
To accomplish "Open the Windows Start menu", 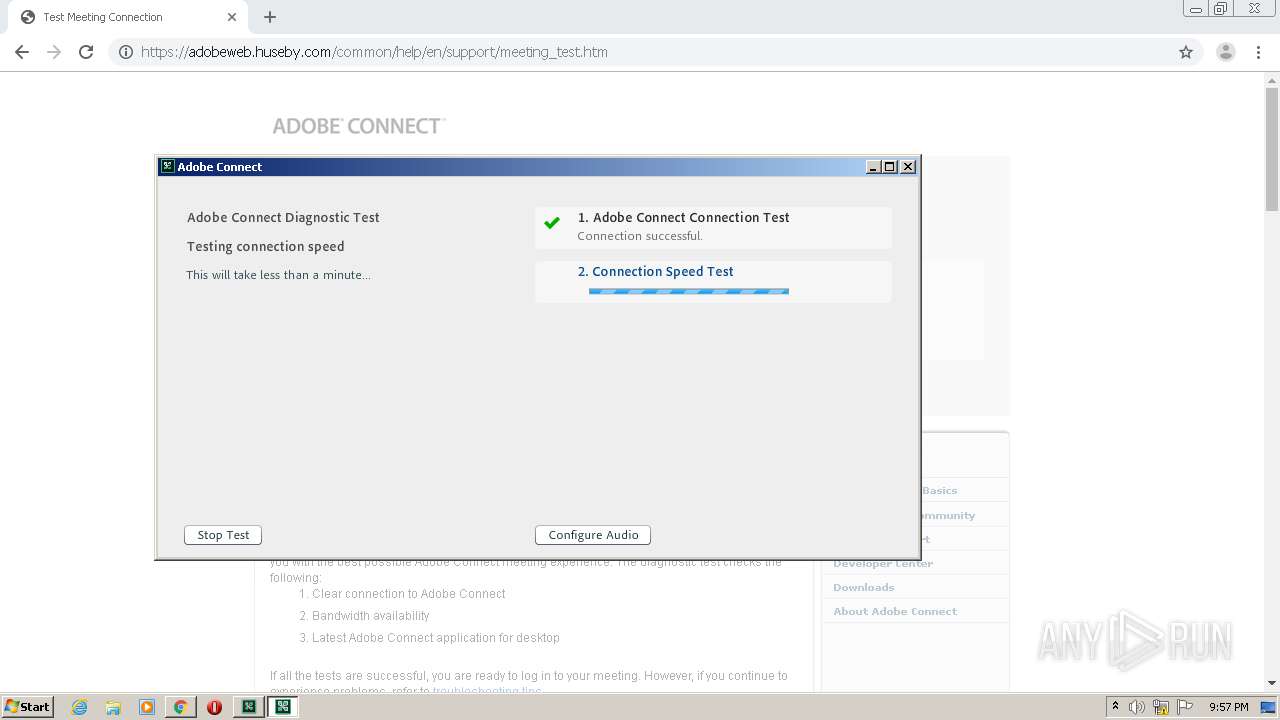I will [x=27, y=706].
